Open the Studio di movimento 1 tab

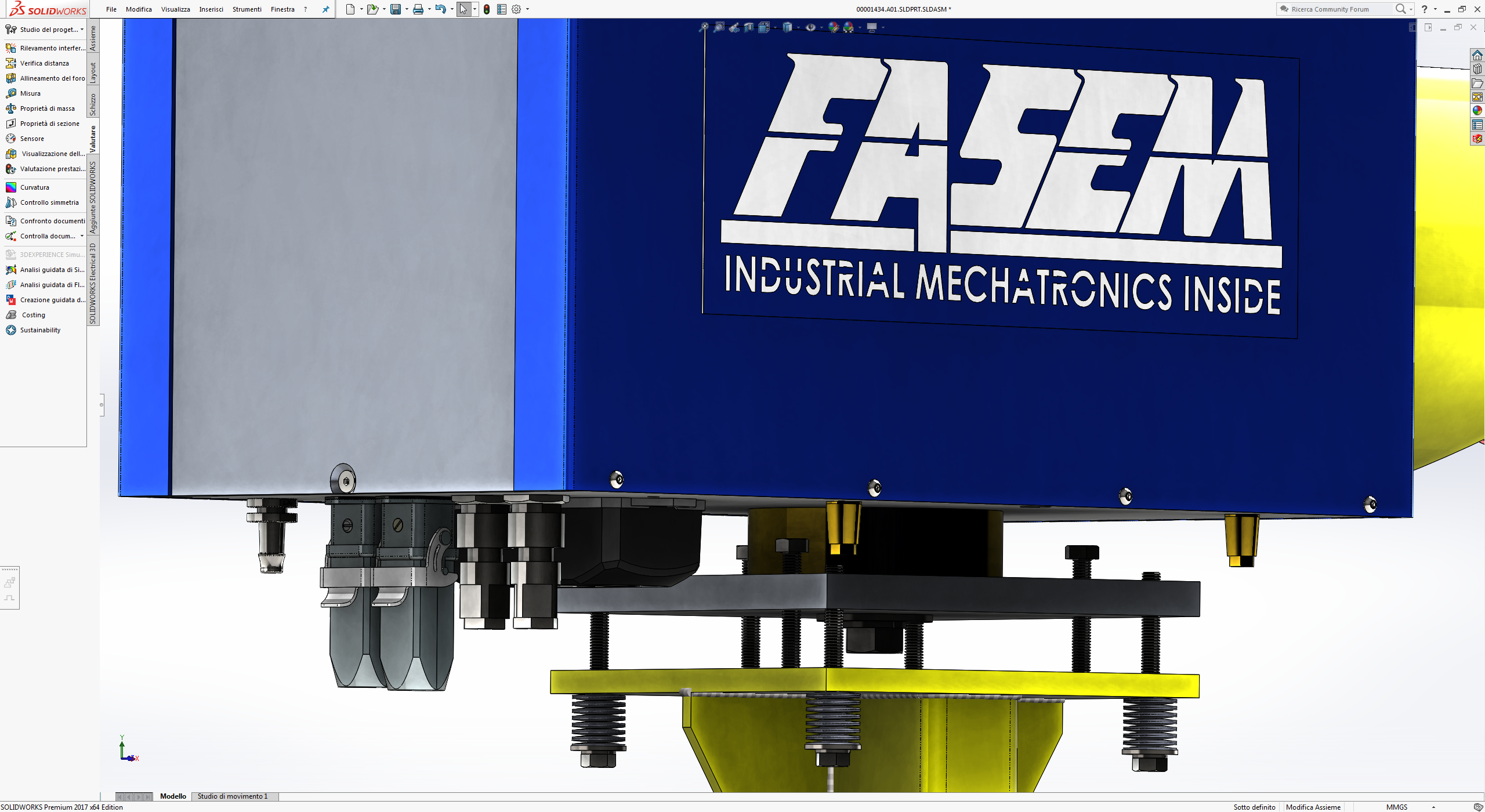[x=233, y=796]
